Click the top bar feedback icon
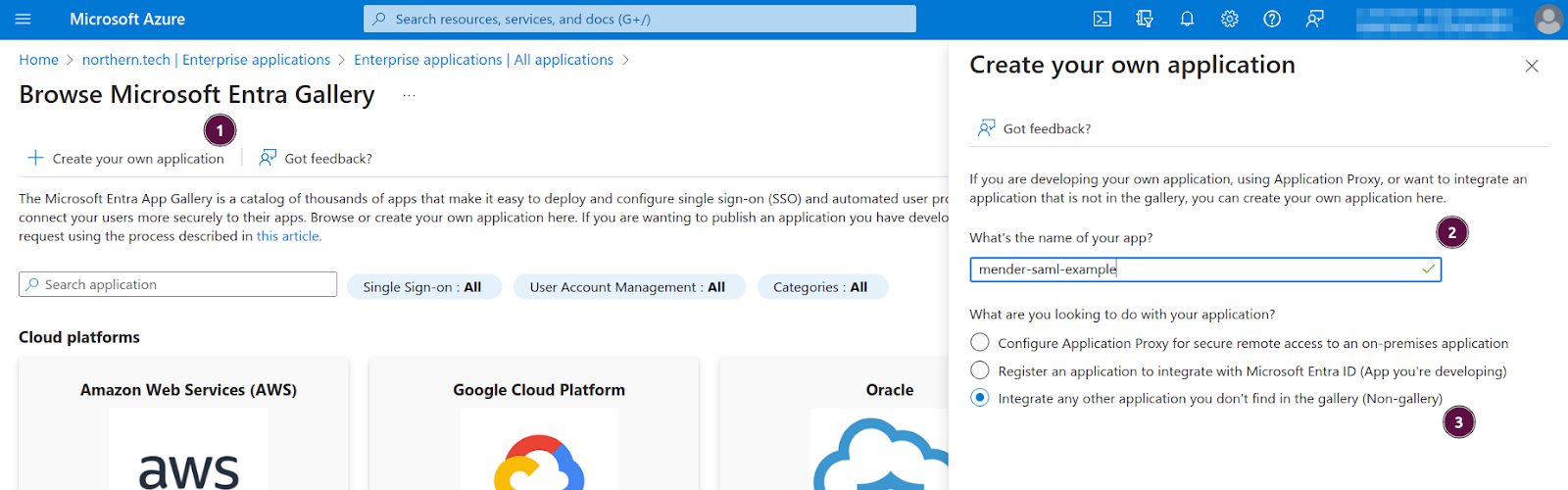The image size is (1568, 490). pos(1315,20)
